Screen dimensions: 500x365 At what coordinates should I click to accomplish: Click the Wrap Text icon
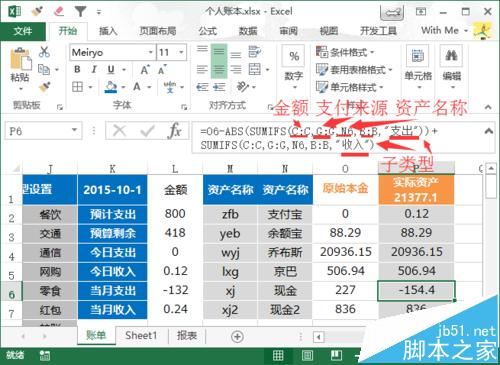tap(254, 52)
